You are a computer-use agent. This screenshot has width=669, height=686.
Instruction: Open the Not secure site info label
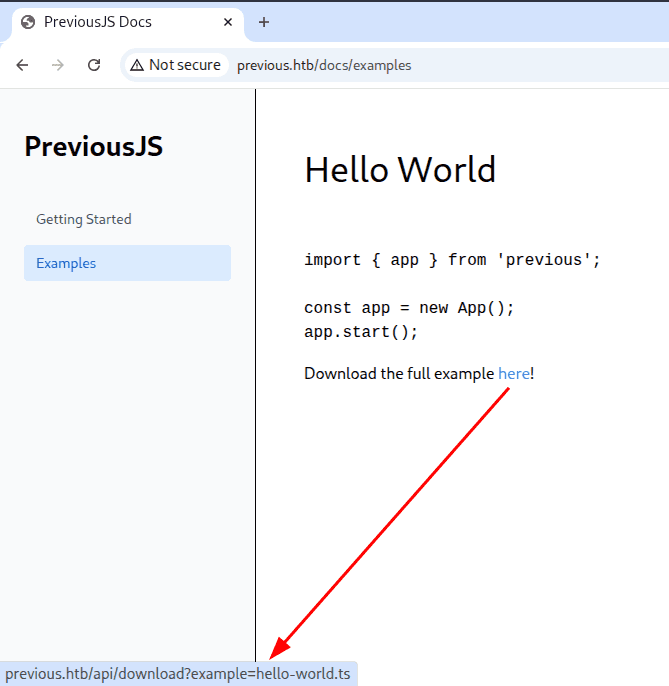tap(184, 65)
